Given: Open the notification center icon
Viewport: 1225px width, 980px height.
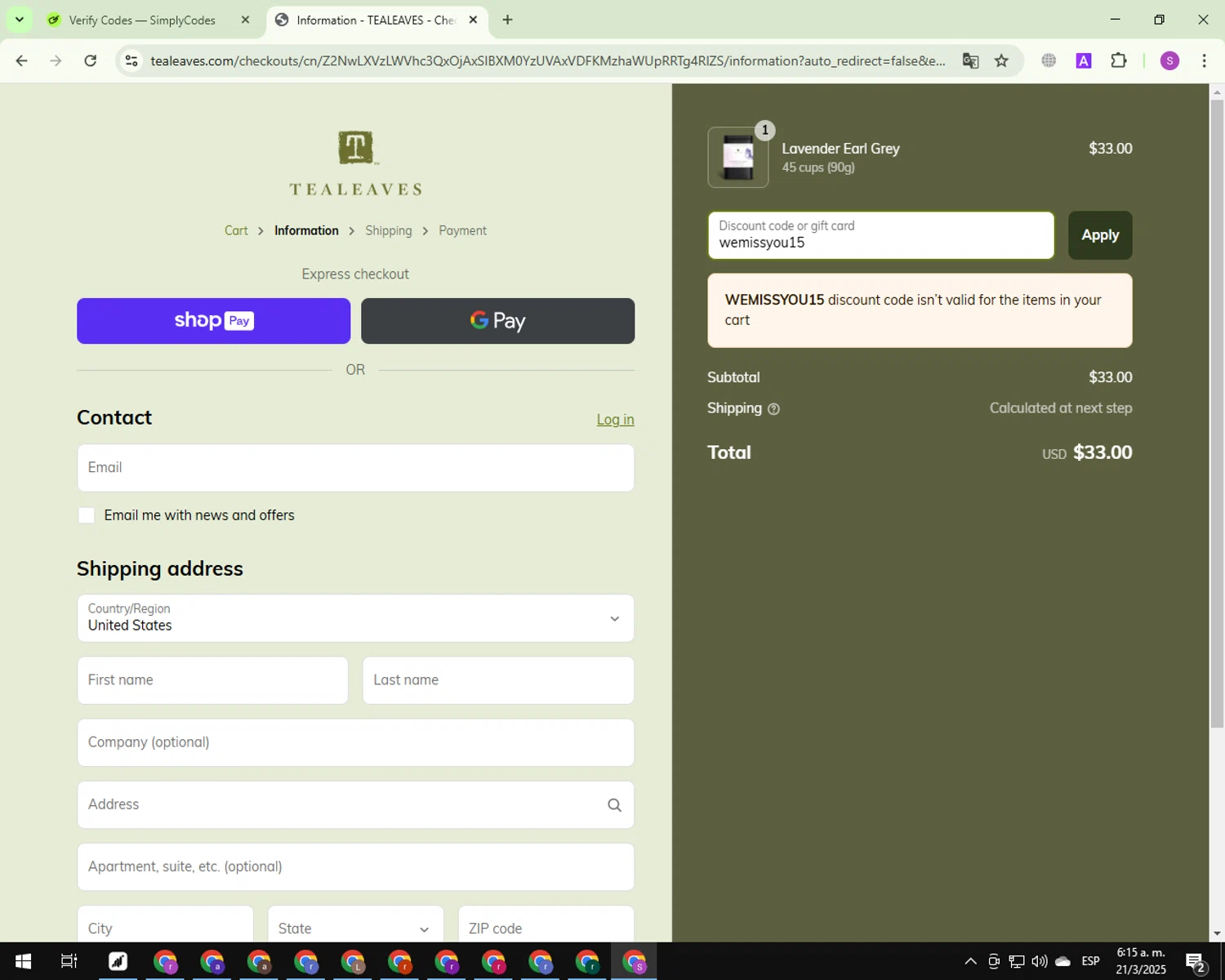Looking at the screenshot, I should (1196, 962).
